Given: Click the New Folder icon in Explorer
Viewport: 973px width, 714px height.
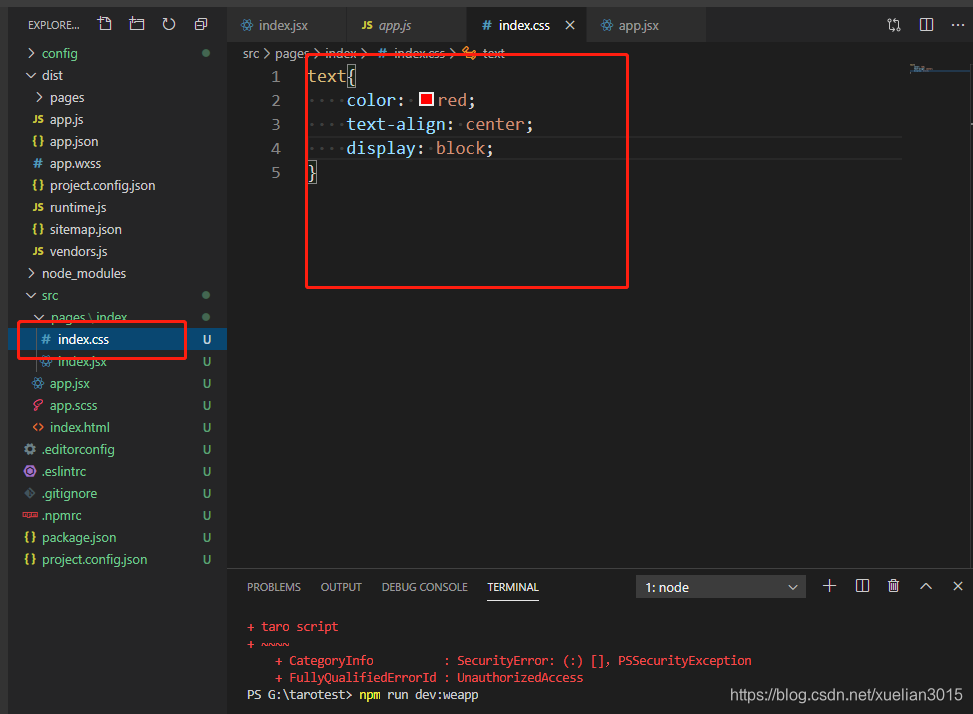Looking at the screenshot, I should click(137, 24).
